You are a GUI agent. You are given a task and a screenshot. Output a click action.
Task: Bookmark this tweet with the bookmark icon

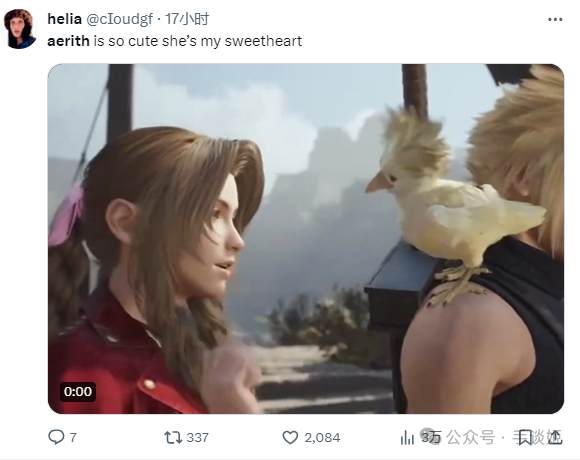[x=525, y=437]
